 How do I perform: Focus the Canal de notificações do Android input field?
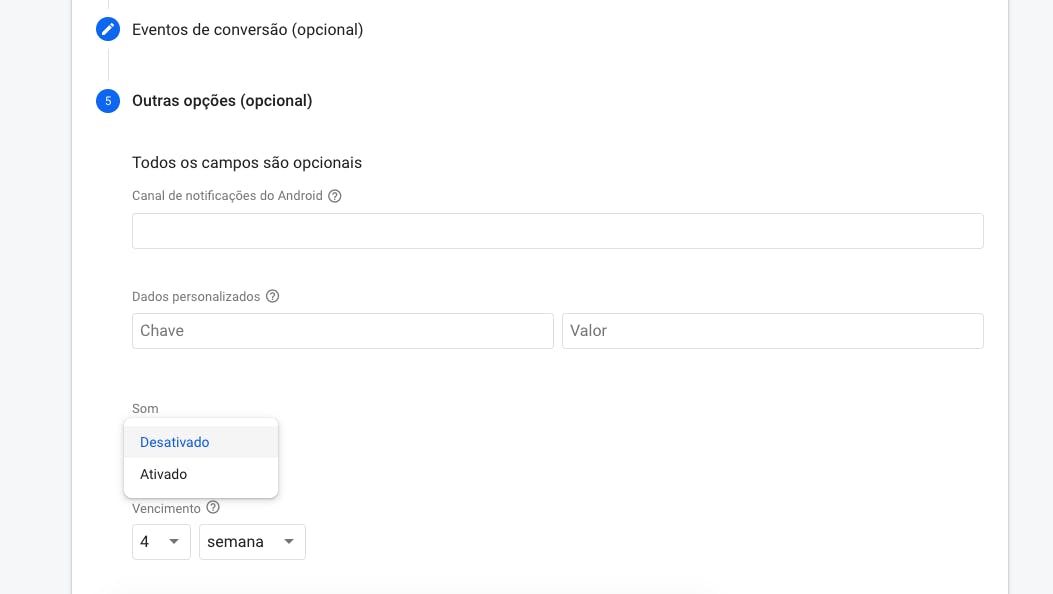click(x=557, y=230)
